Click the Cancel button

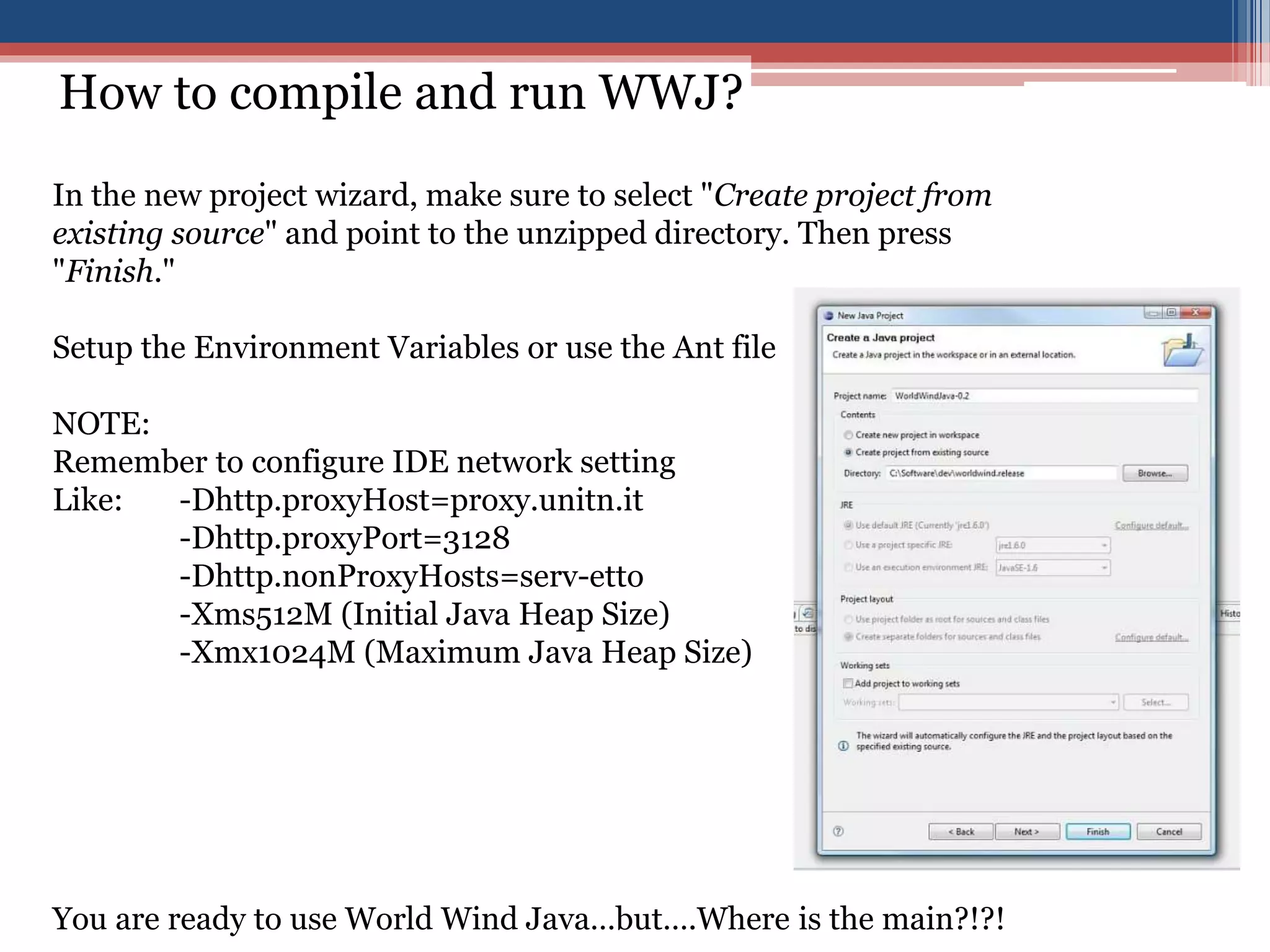click(1169, 832)
